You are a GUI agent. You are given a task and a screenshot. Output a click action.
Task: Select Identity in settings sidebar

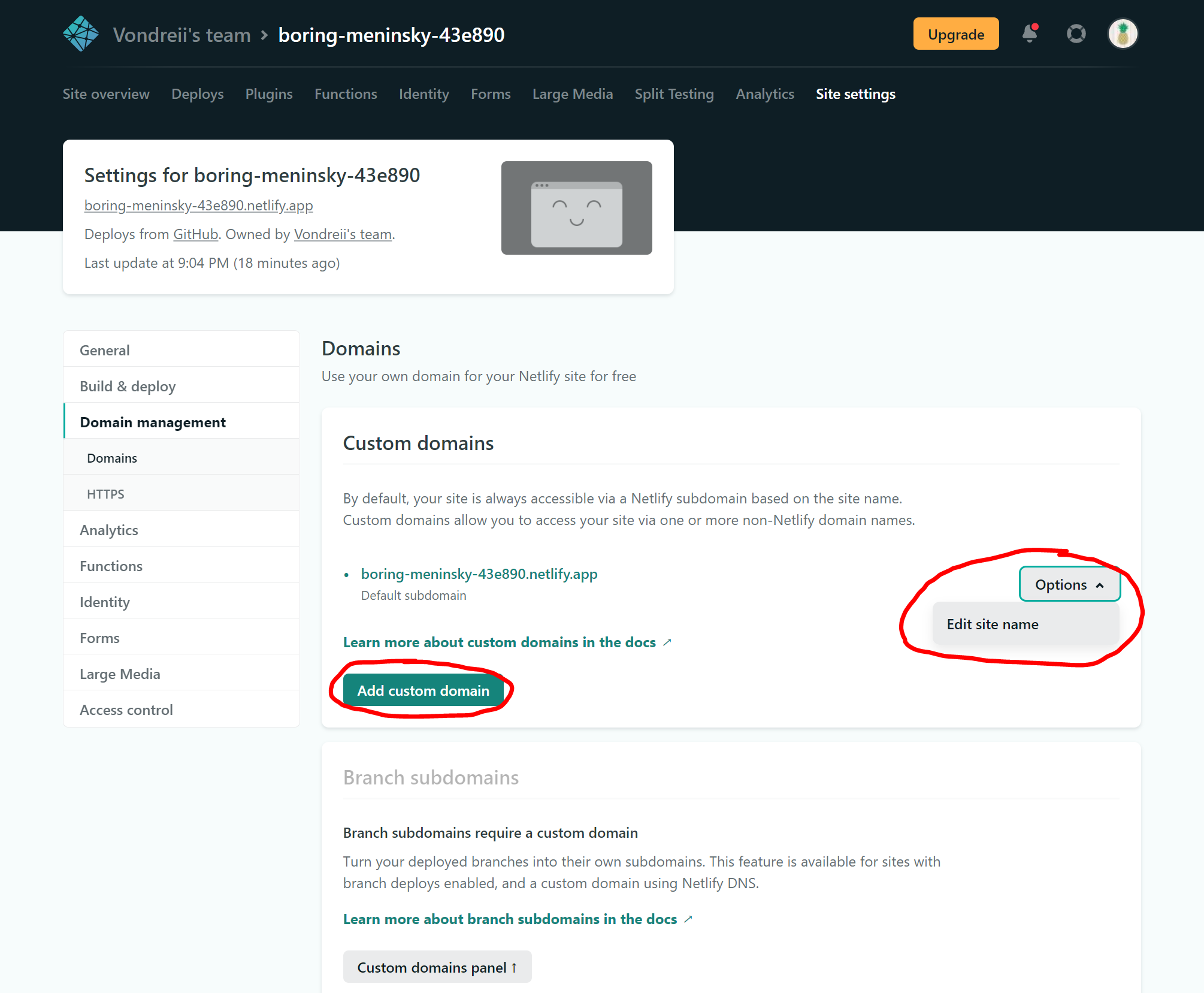tap(181, 602)
